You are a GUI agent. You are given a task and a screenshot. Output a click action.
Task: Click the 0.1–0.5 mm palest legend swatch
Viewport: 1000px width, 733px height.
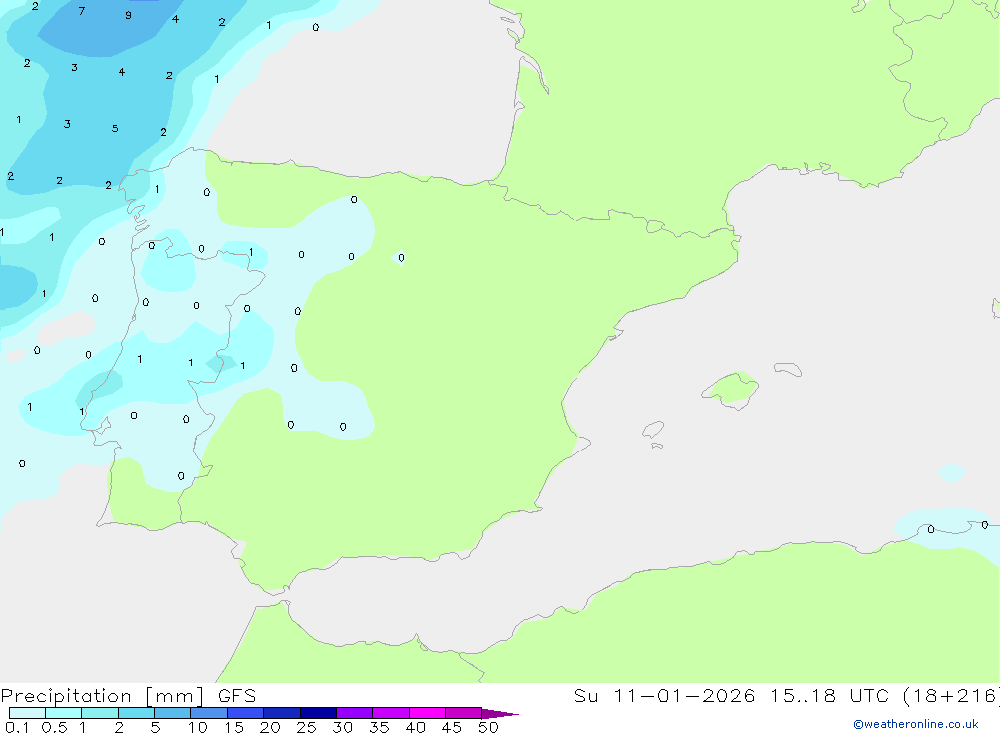coord(27,713)
